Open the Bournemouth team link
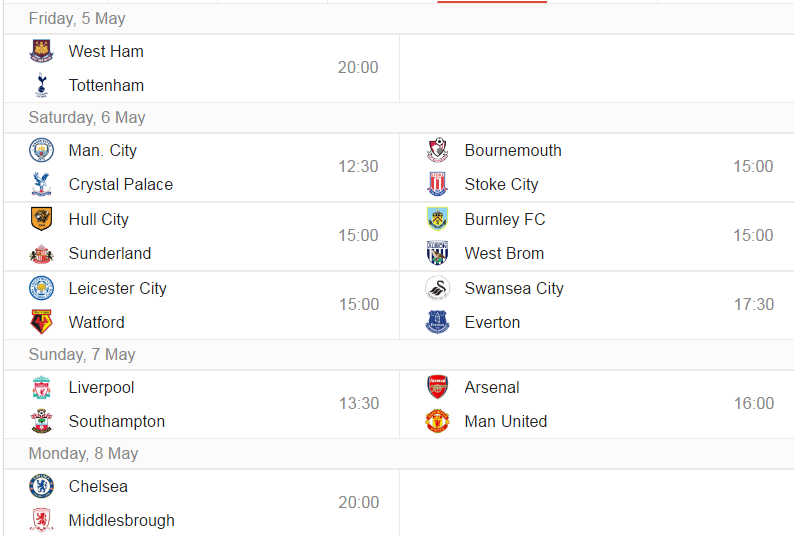The width and height of the screenshot is (794, 536). pyautogui.click(x=513, y=150)
